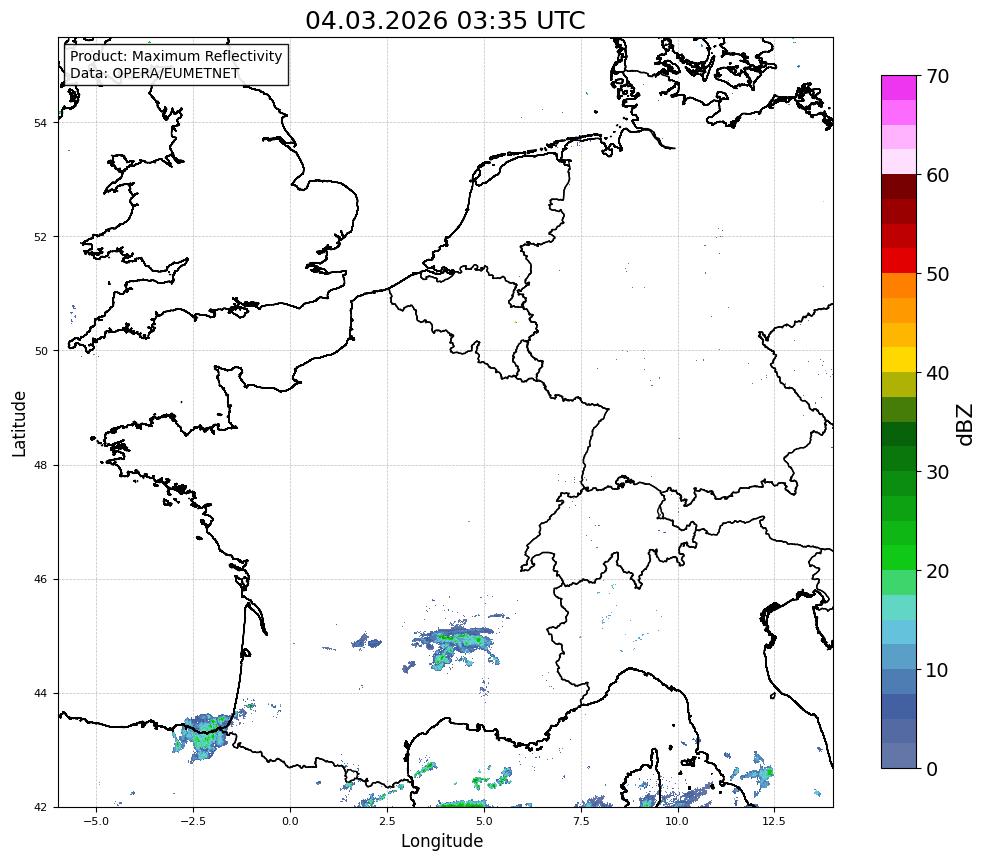Click the dark red colorbar band below 60
The height and width of the screenshot is (860, 985).
[899, 187]
